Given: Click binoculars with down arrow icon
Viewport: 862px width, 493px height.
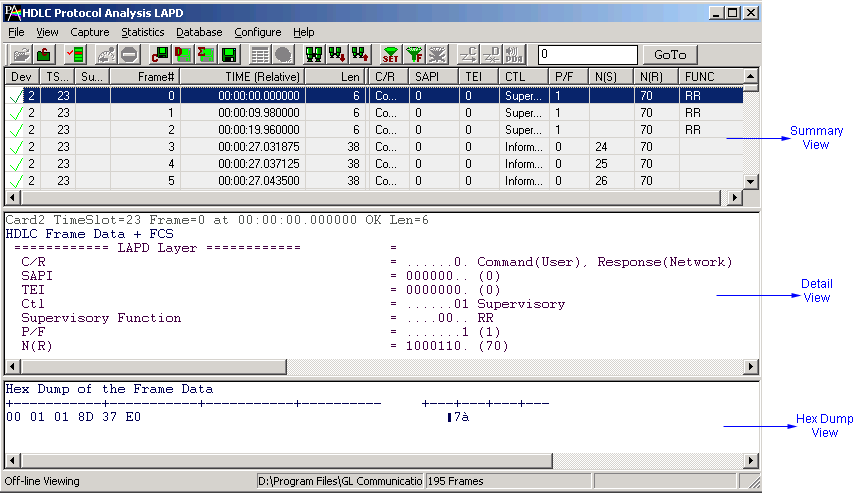Looking at the screenshot, I should point(336,55).
